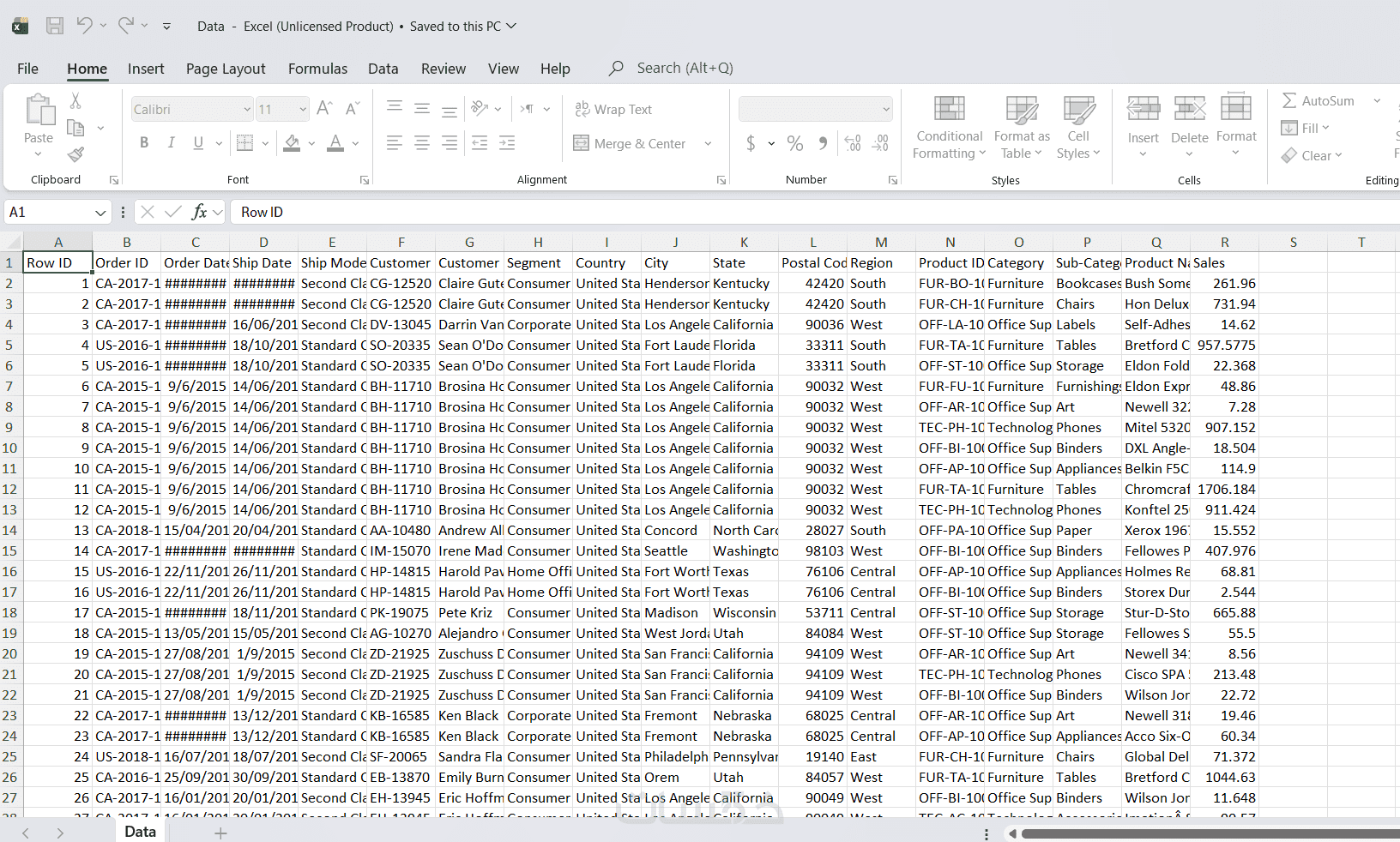1400x842 pixels.
Task: Open the Number Format dropdown
Action: (886, 109)
